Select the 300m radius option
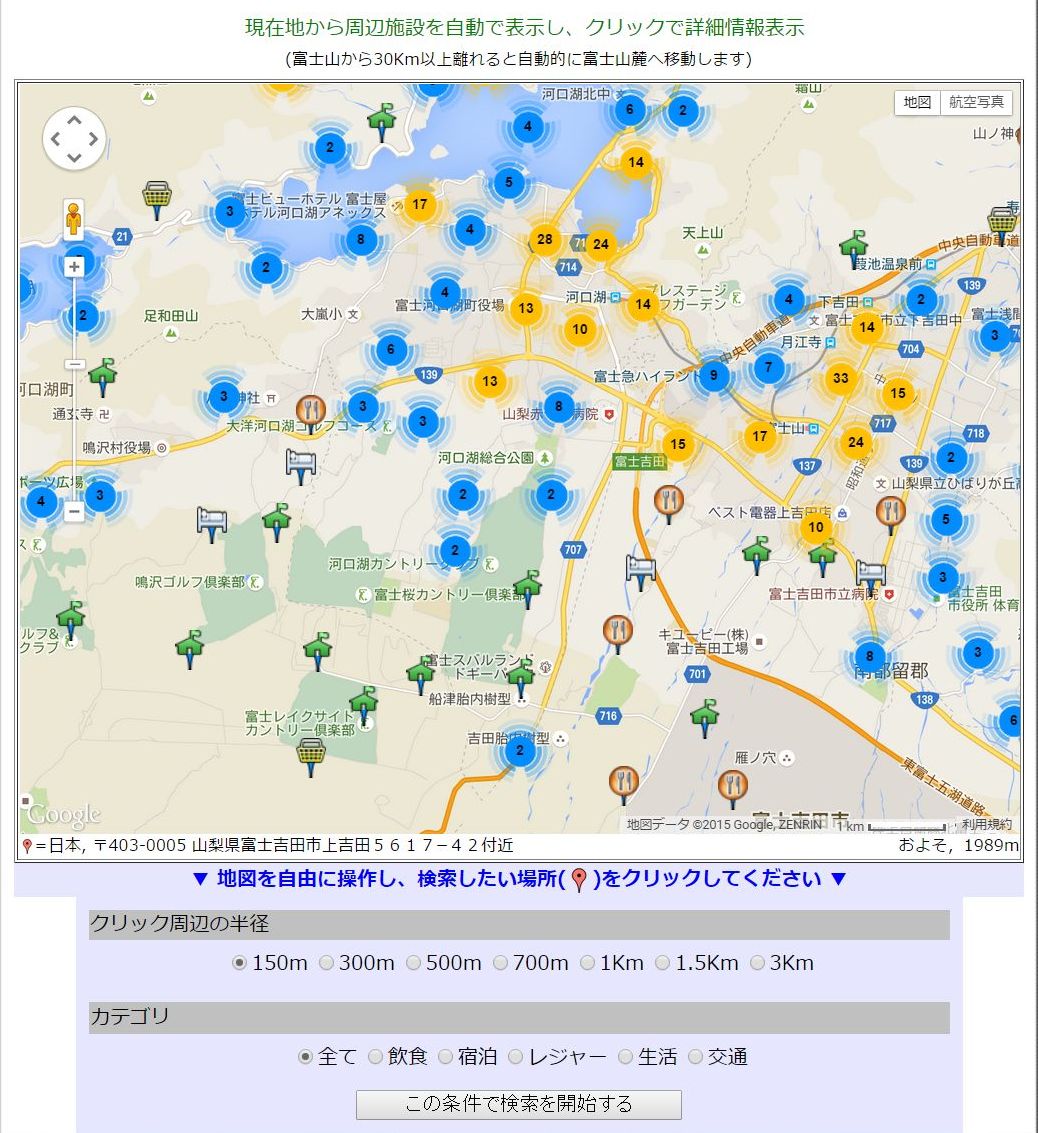The image size is (1038, 1133). [326, 963]
